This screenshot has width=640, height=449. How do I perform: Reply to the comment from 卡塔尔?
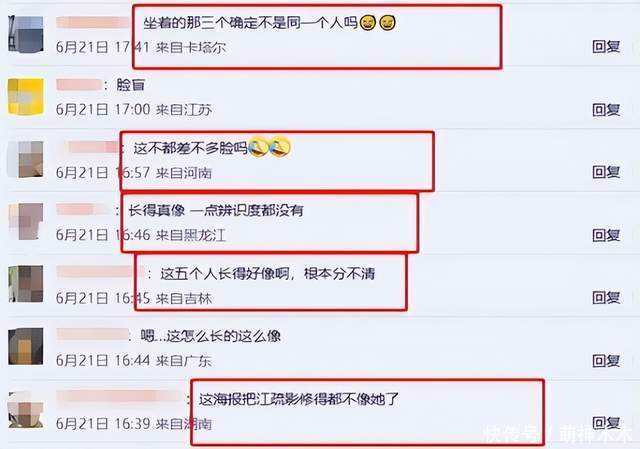point(606,47)
